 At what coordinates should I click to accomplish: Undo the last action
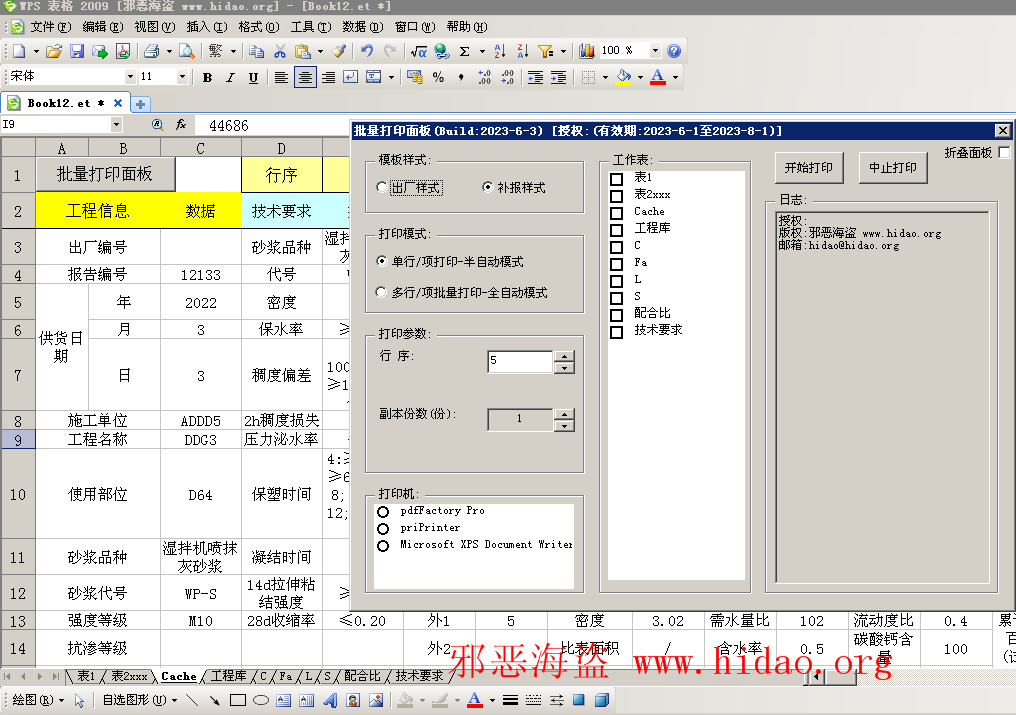(x=367, y=51)
